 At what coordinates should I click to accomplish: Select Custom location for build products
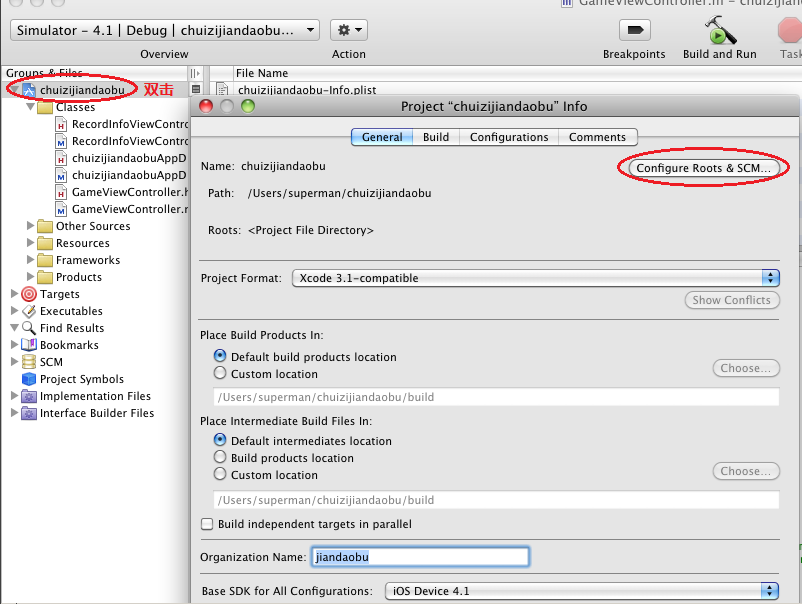point(220,373)
